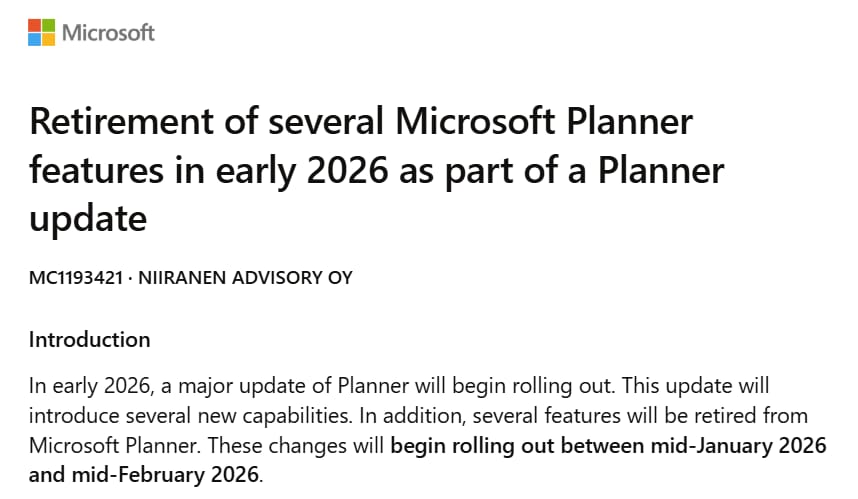Click the message ID MC1193421

(76, 278)
